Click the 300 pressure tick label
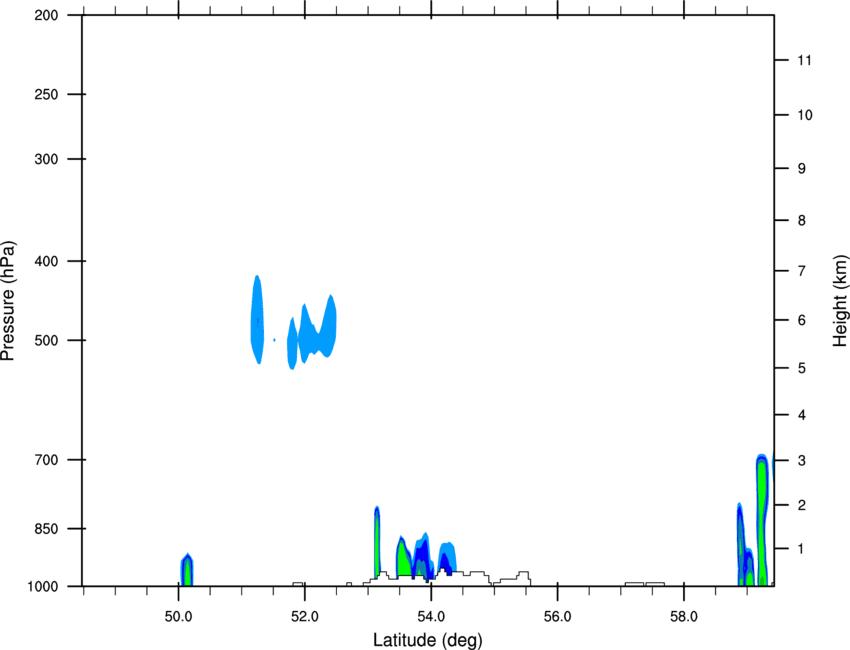Screen dimensions: 850x650 (x=46, y=159)
